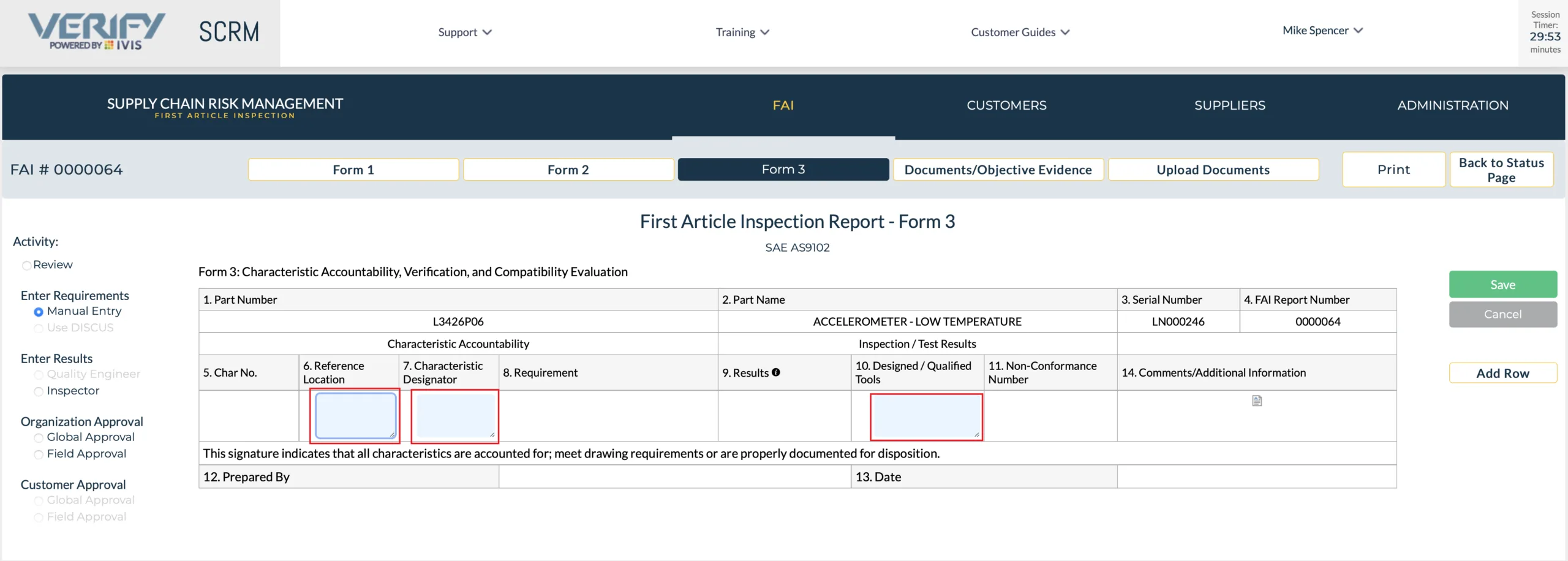Switch to Form 1

pyautogui.click(x=353, y=170)
